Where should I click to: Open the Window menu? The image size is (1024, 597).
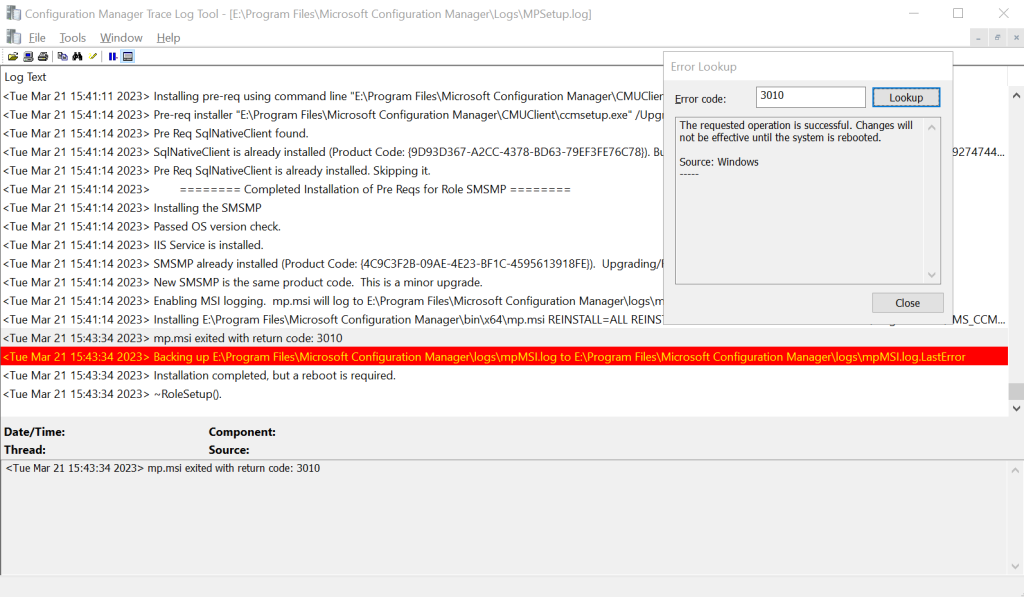121,38
